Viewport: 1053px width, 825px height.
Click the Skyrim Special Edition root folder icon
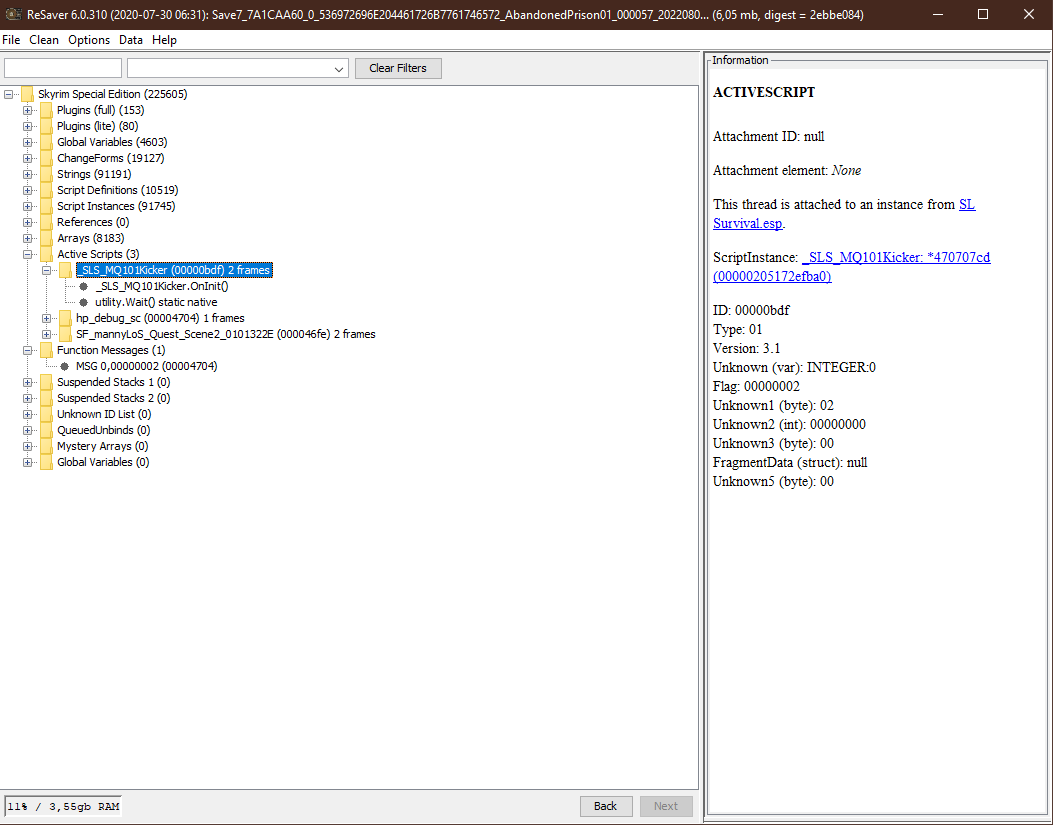(28, 94)
